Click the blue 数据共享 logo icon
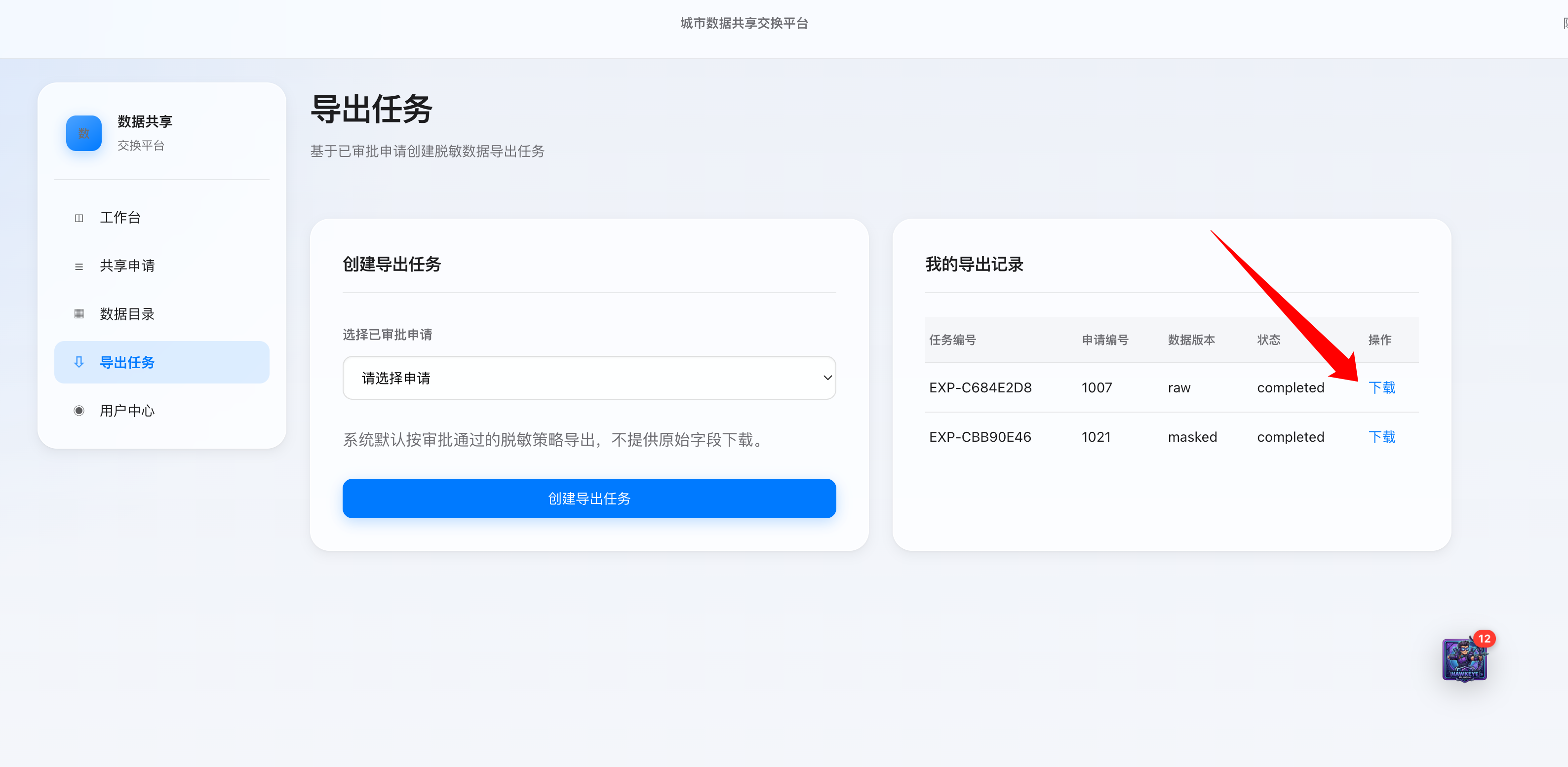The width and height of the screenshot is (1568, 767). 83,133
